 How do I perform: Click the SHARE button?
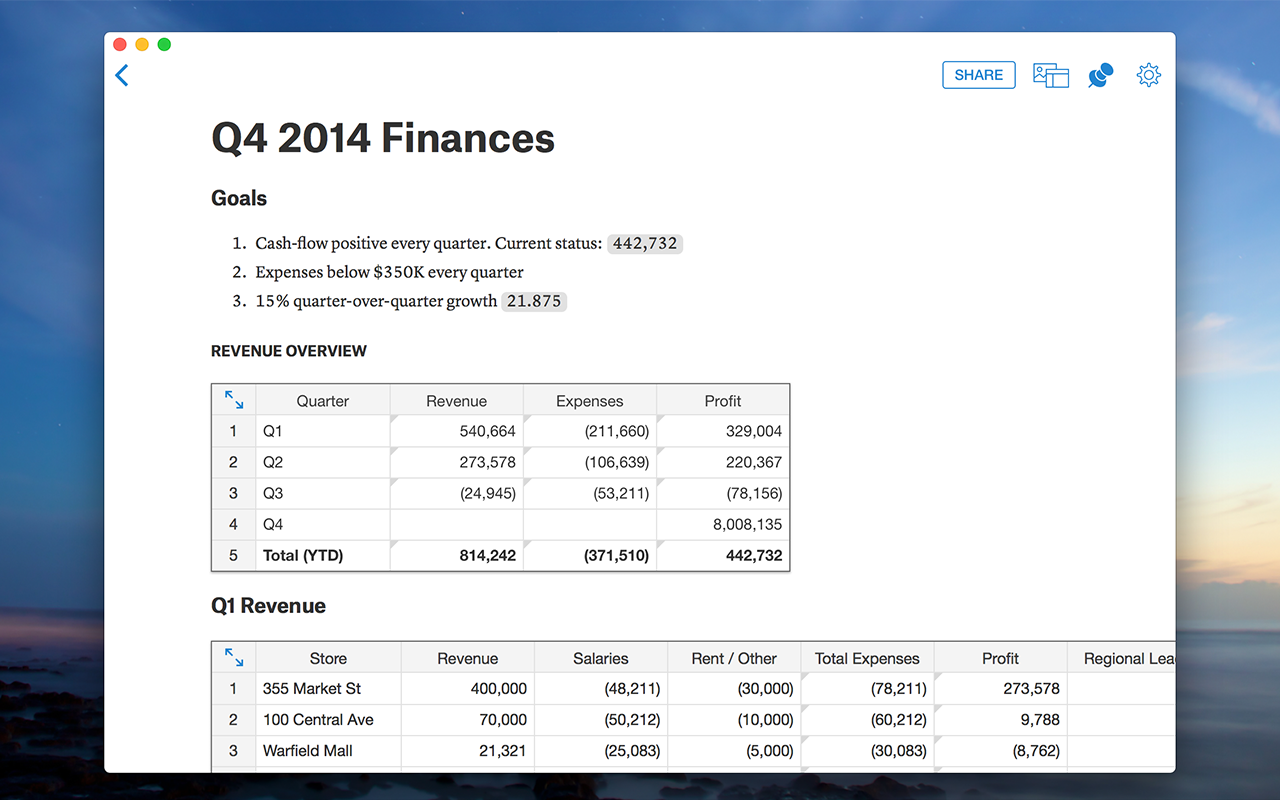pos(979,75)
